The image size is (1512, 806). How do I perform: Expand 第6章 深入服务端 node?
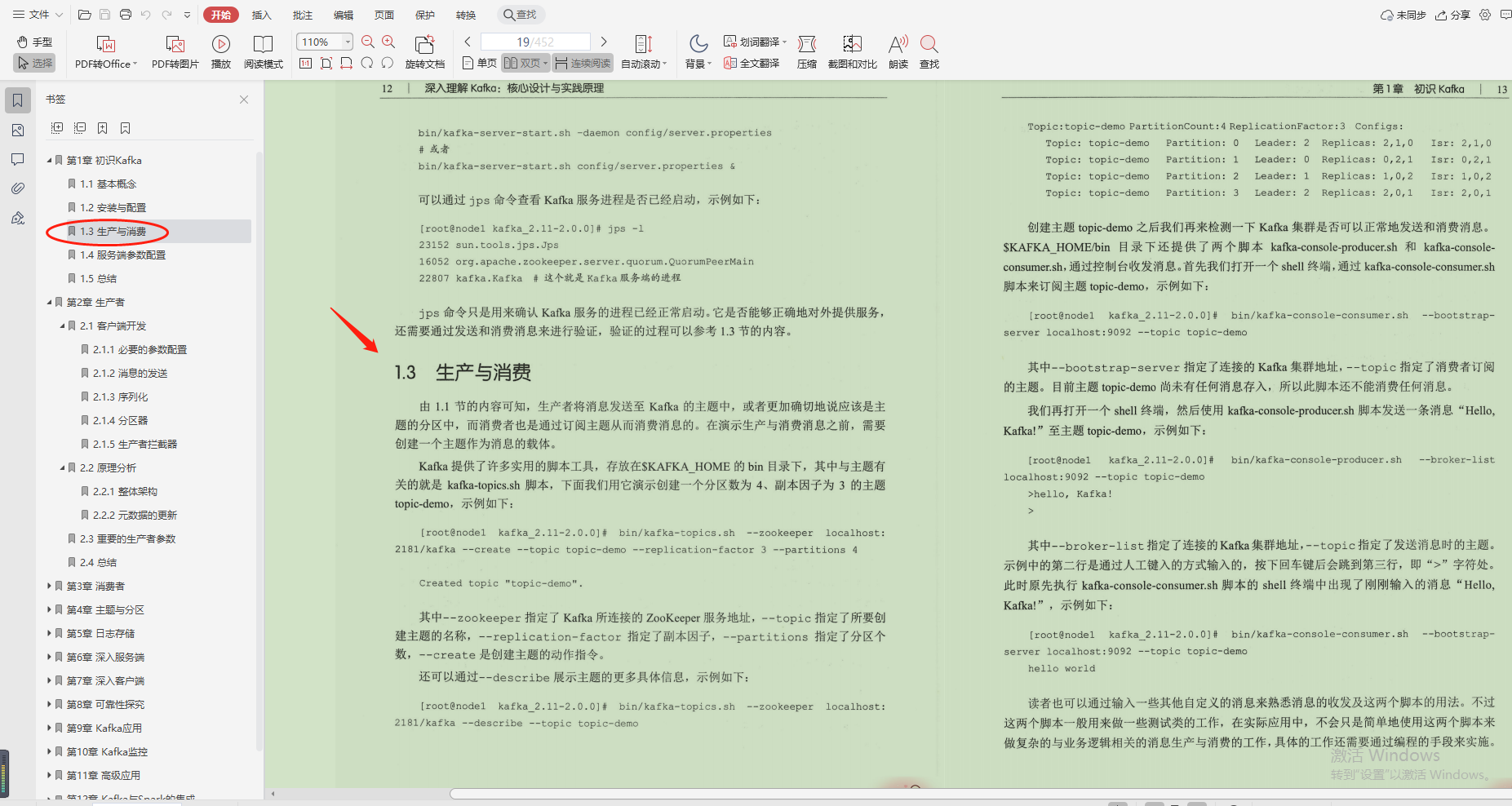click(49, 657)
